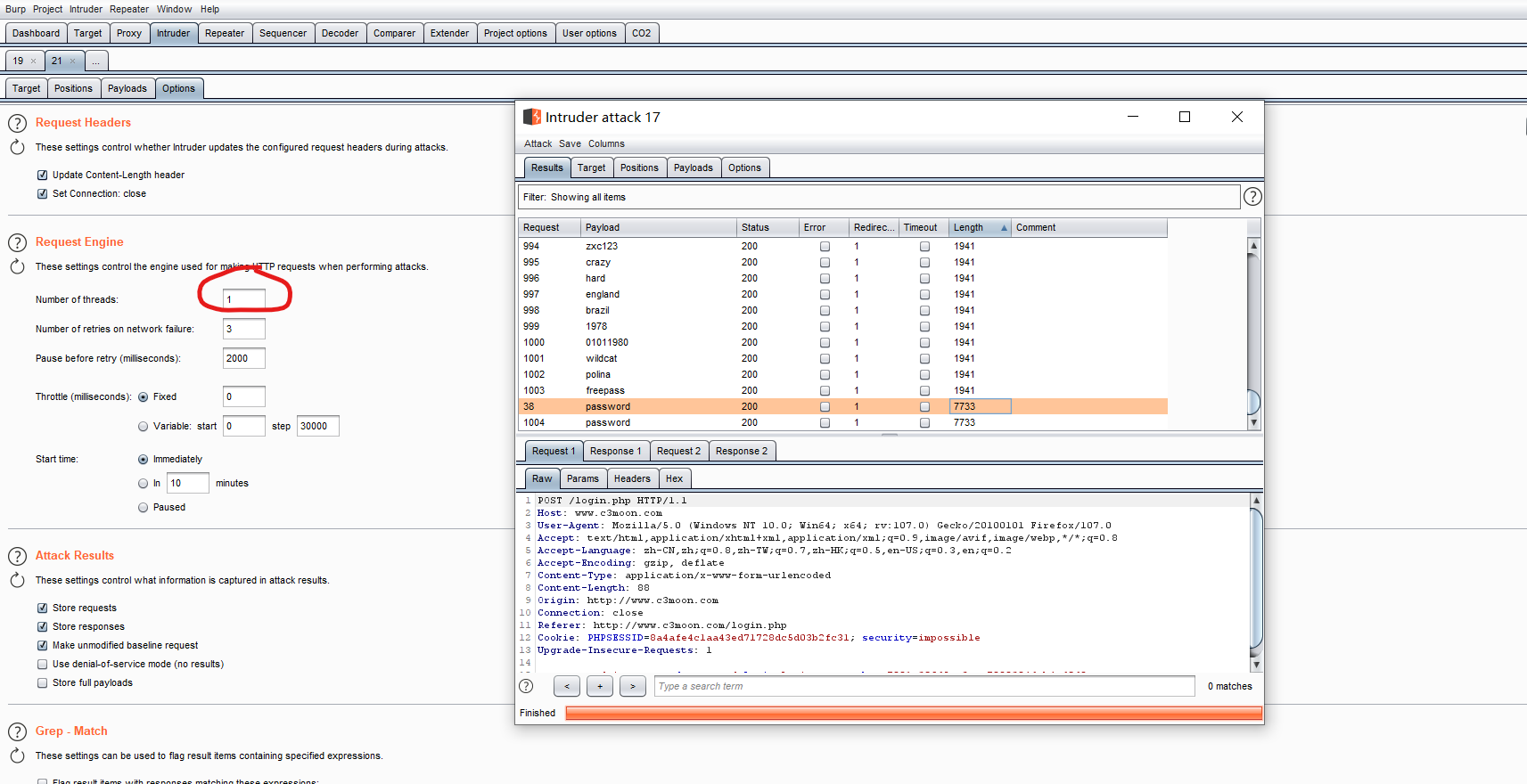
Task: Enable denial-of-service mode checkbox
Action: point(42,665)
